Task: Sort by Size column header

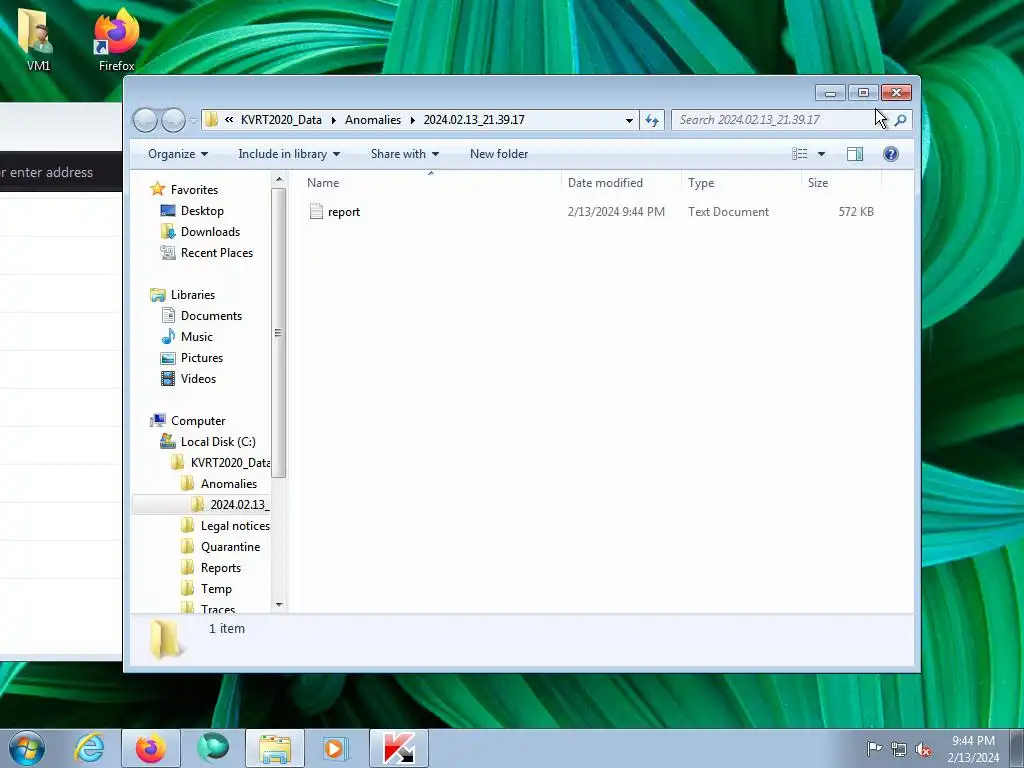Action: (x=841, y=183)
